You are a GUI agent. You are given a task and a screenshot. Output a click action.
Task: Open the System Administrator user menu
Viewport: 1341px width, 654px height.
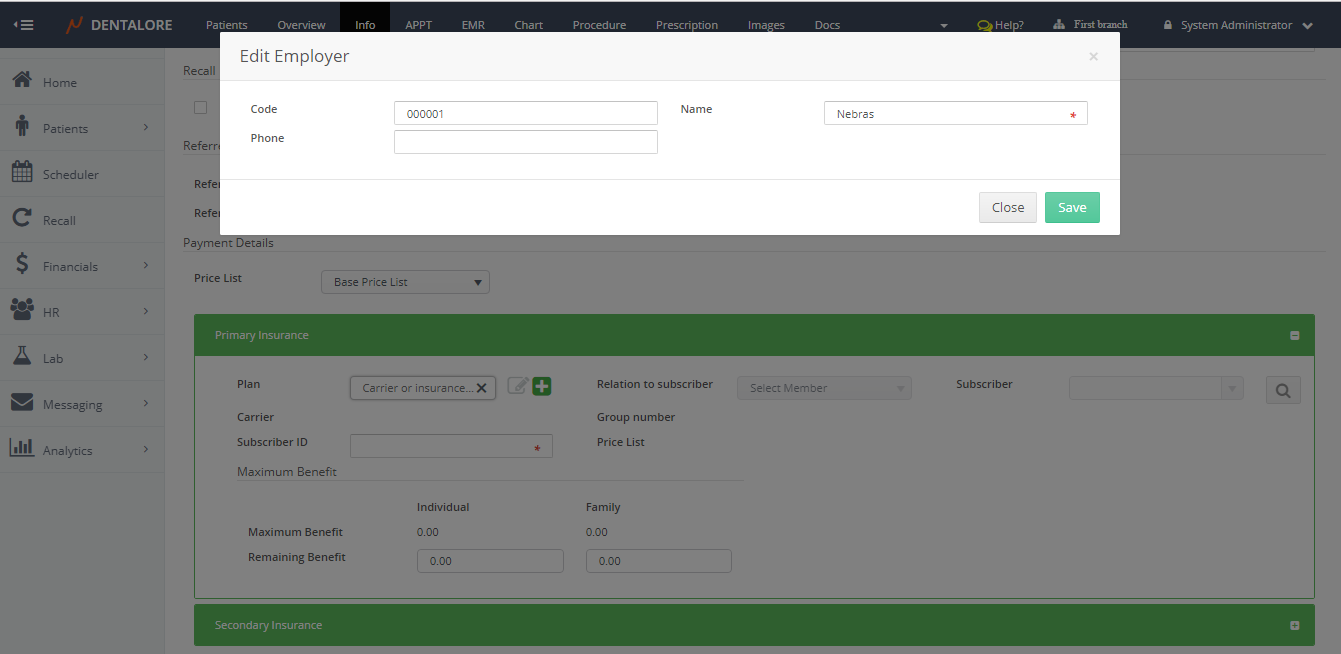(x=1238, y=25)
